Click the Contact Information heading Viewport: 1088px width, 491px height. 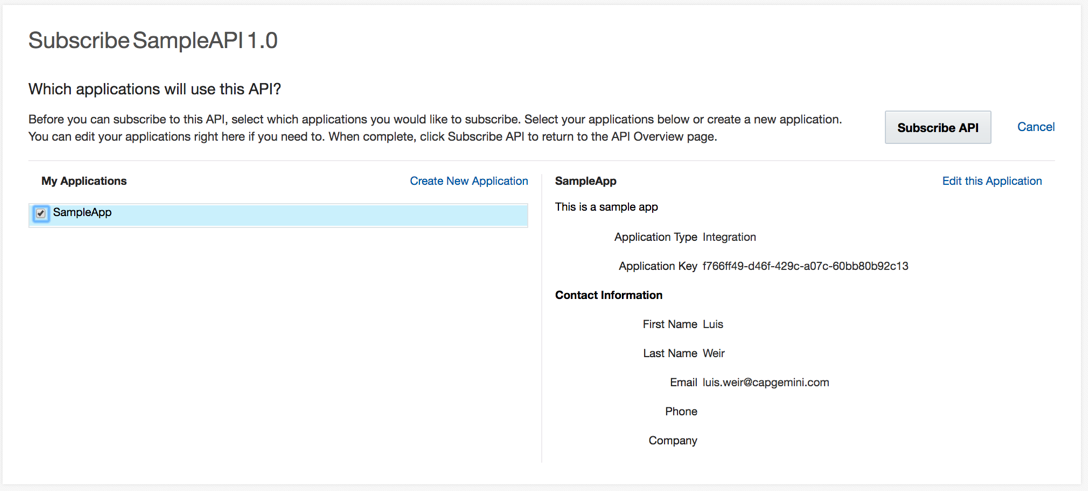point(609,295)
